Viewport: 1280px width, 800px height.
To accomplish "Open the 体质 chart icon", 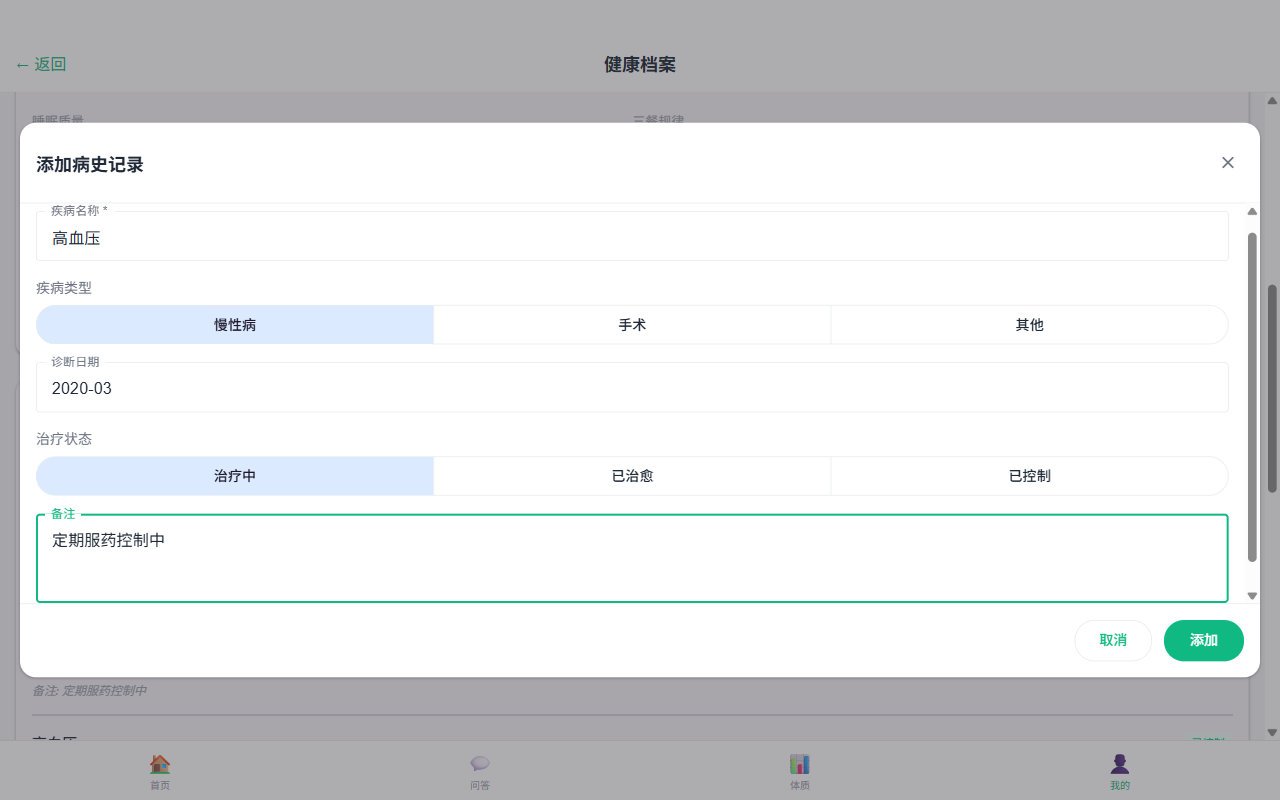I will (x=800, y=764).
